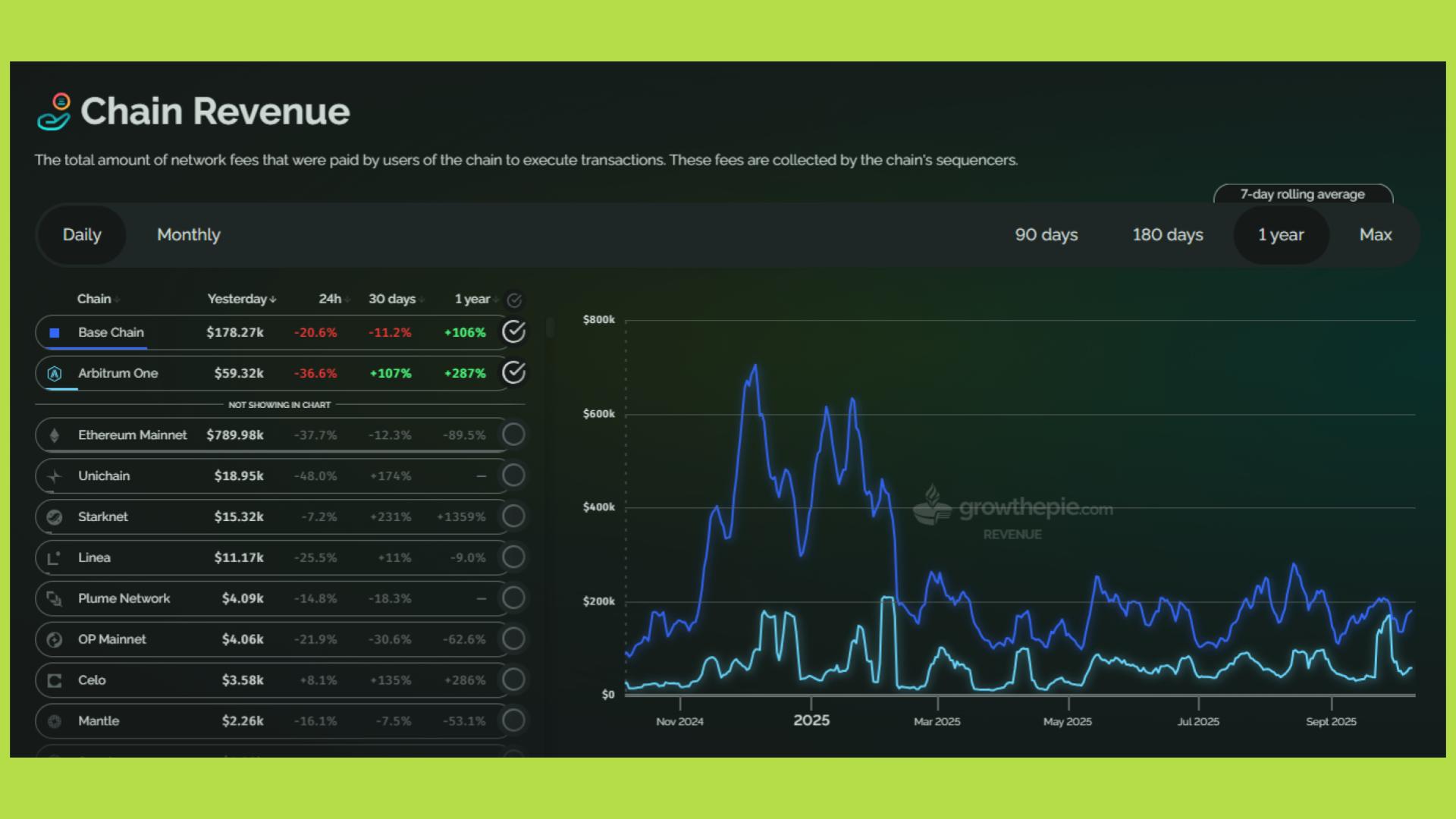Click the Chain Revenue hand-coin icon
Viewport: 1456px width, 819px height.
point(54,111)
